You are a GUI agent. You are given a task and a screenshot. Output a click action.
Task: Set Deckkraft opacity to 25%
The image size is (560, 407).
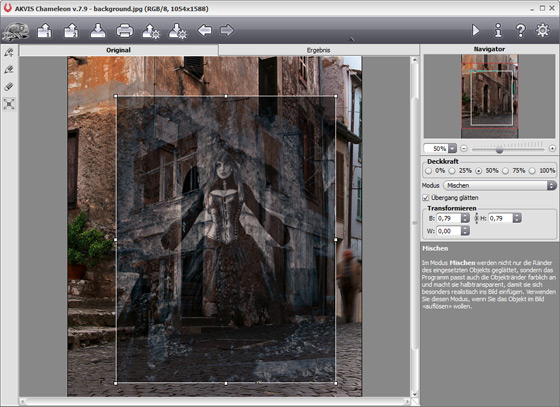452,171
